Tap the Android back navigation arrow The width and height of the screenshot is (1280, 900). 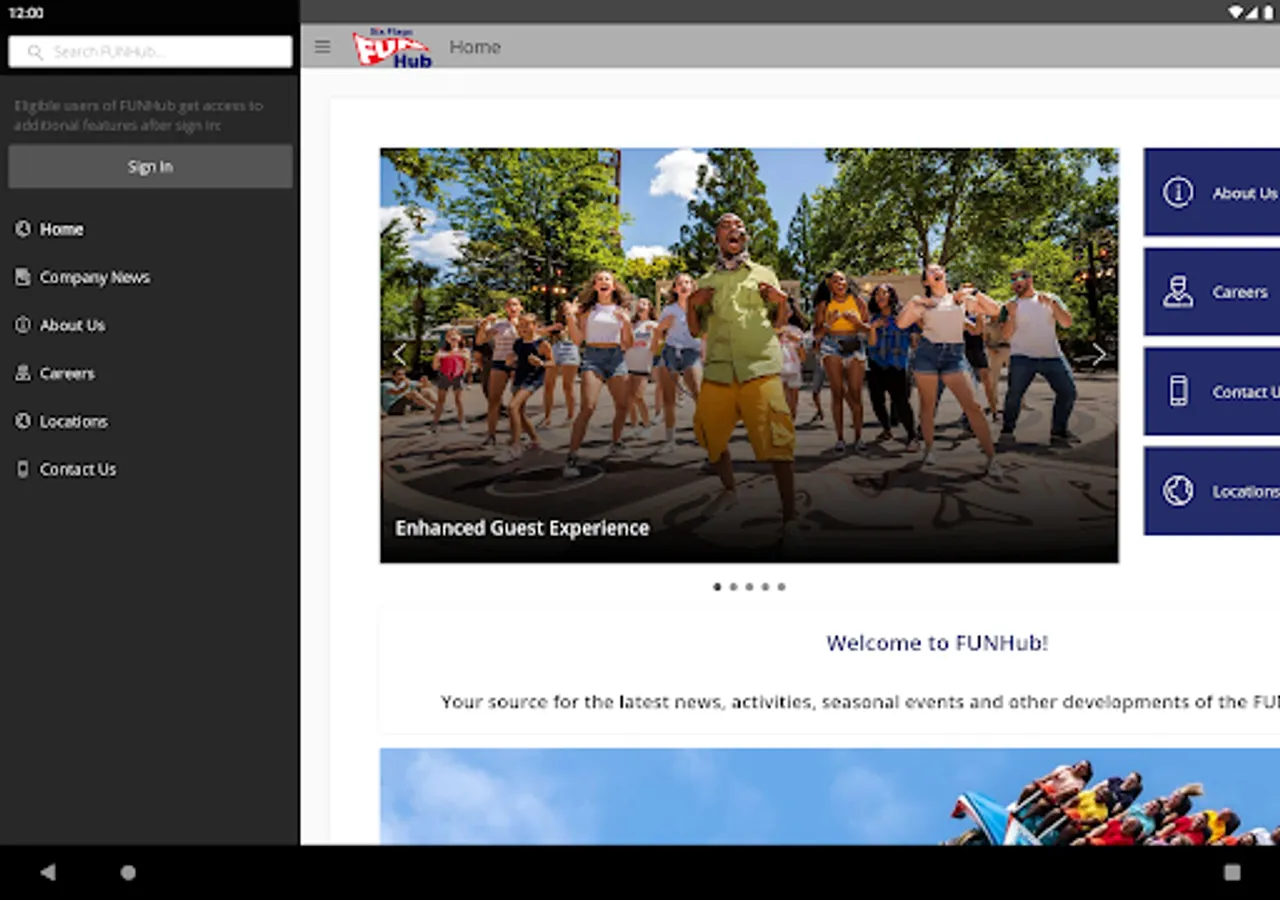pyautogui.click(x=48, y=872)
